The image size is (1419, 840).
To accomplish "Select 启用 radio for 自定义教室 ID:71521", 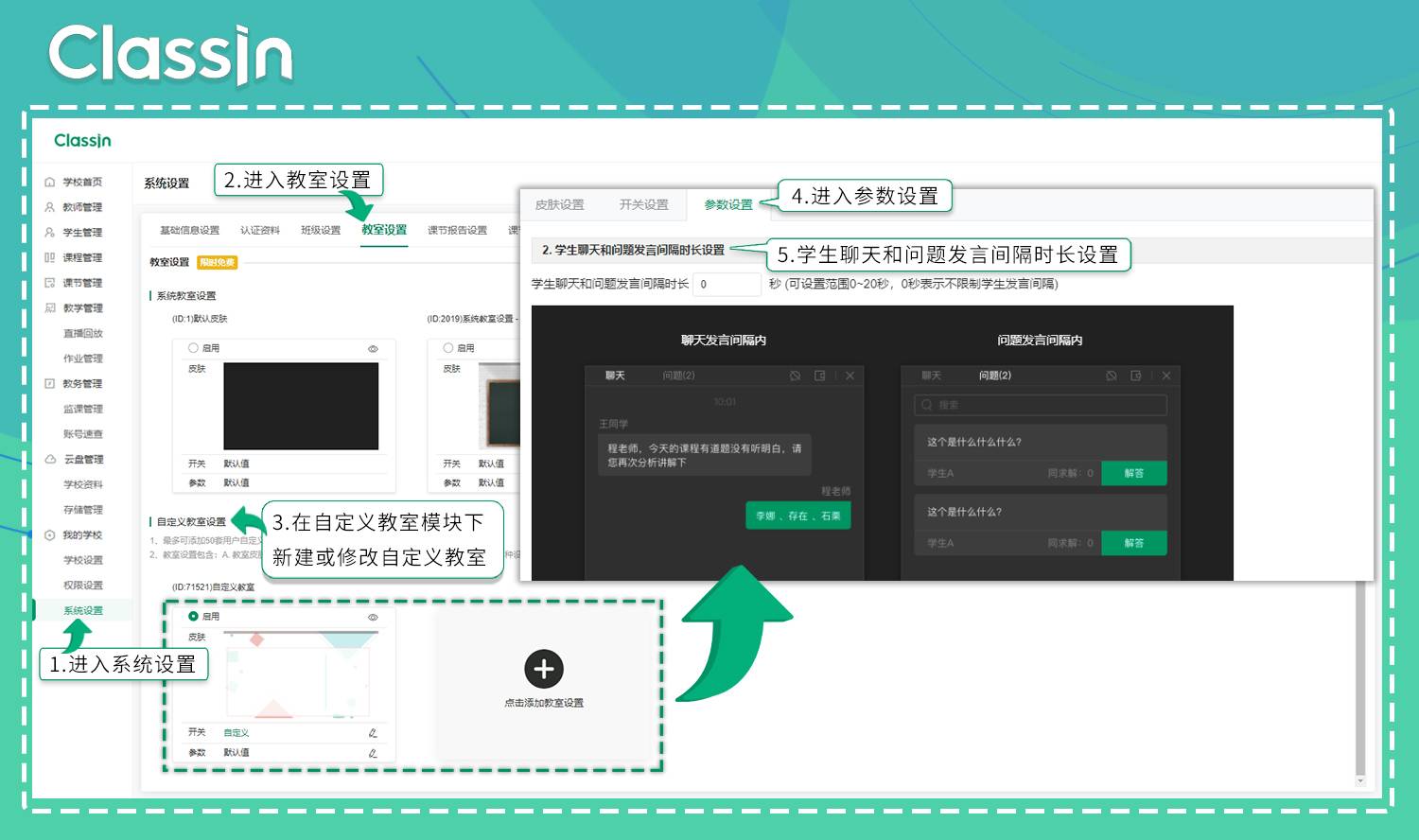I will click(194, 616).
